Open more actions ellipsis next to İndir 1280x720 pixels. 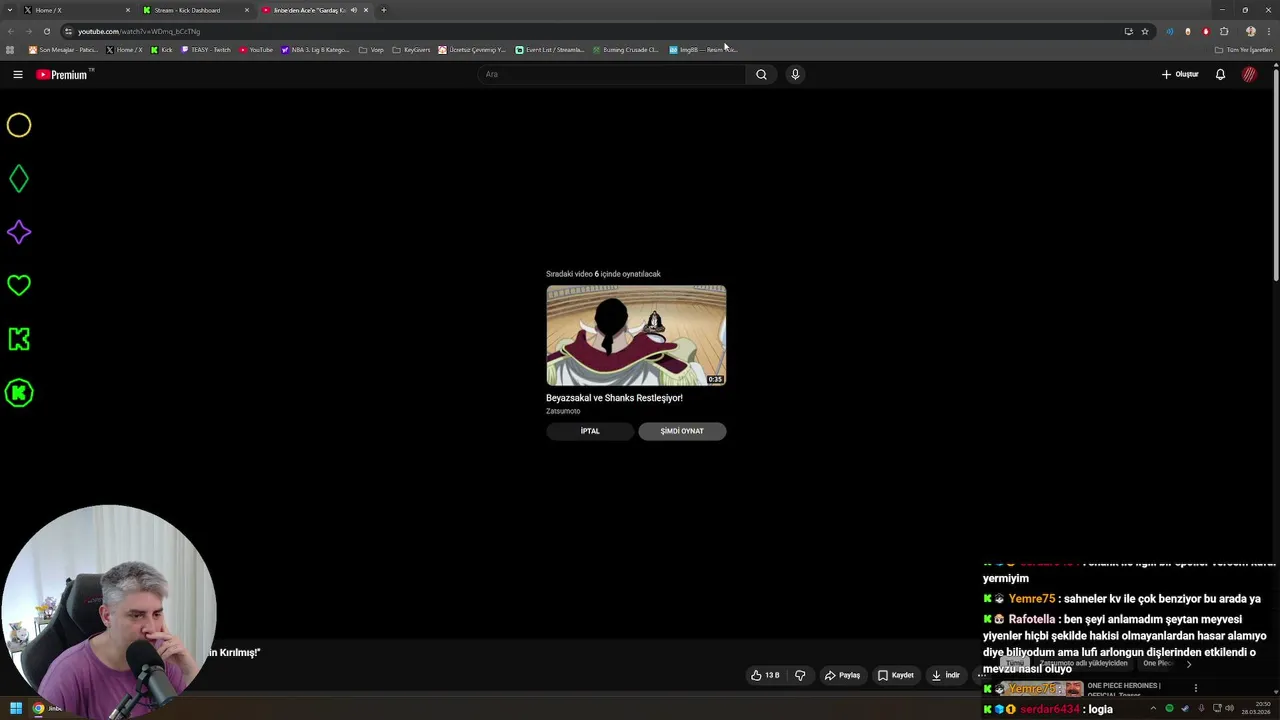981,675
